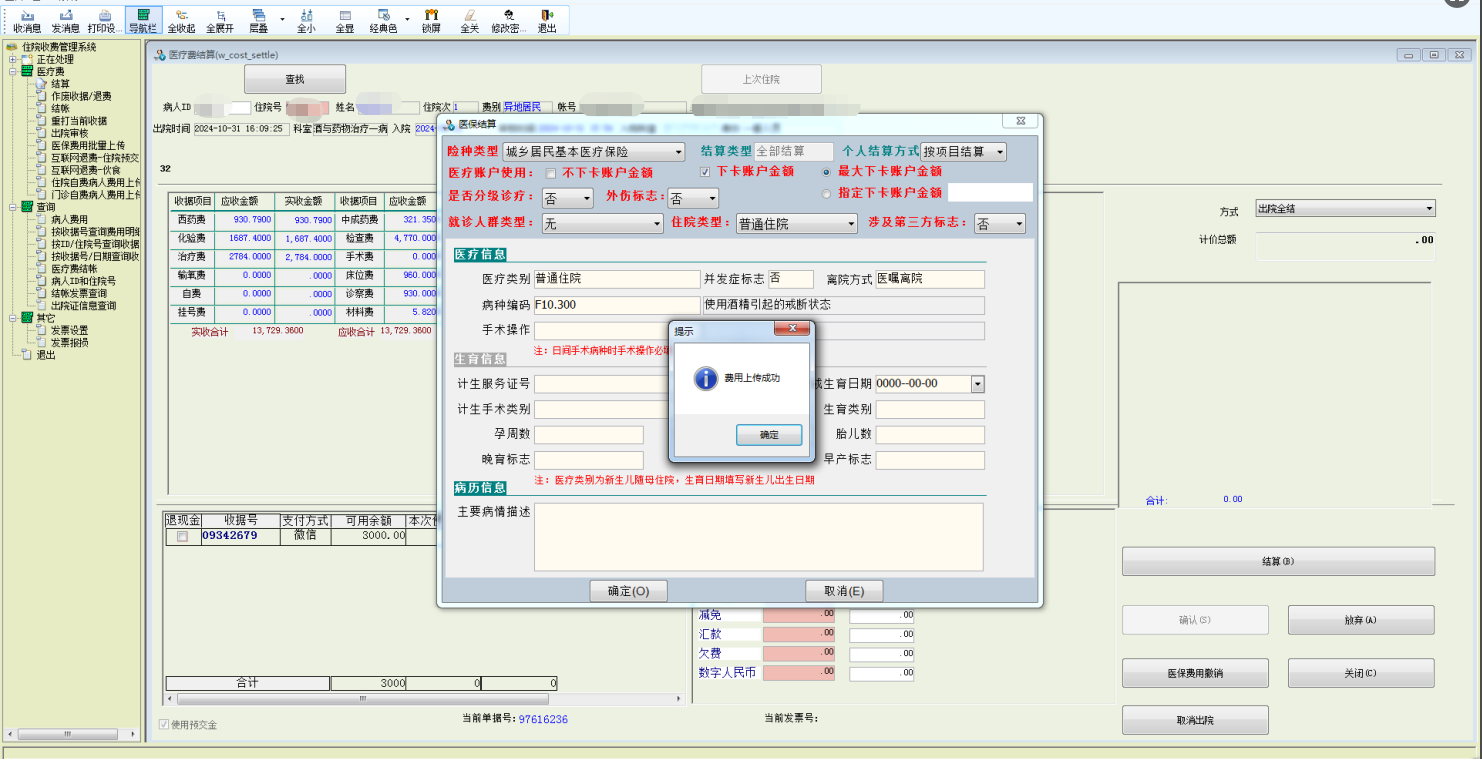
Task: Click the 锁屏 lock screen icon
Action: (x=431, y=21)
